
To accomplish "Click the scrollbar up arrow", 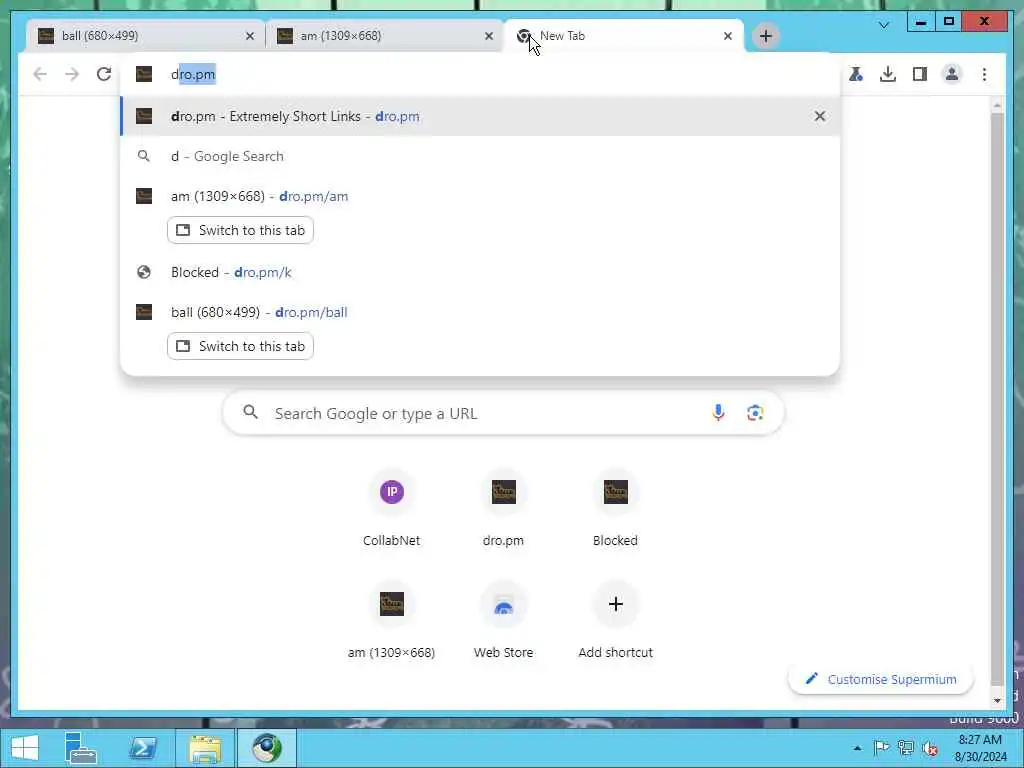I will click(997, 104).
